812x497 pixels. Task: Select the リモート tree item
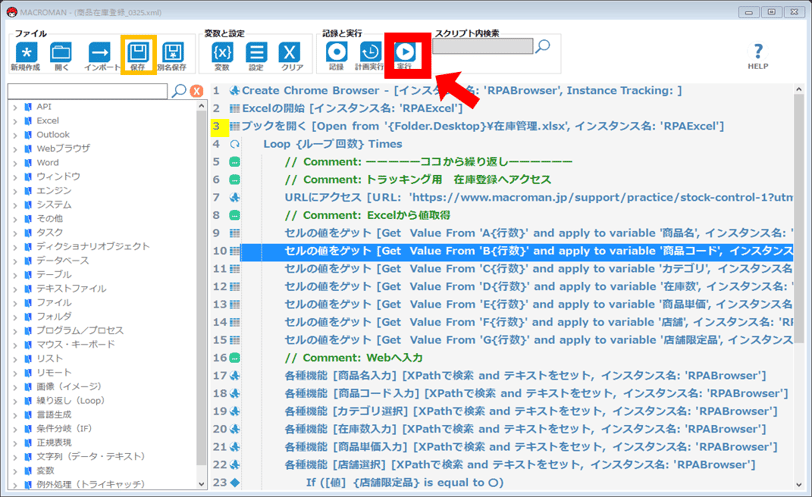(x=54, y=372)
